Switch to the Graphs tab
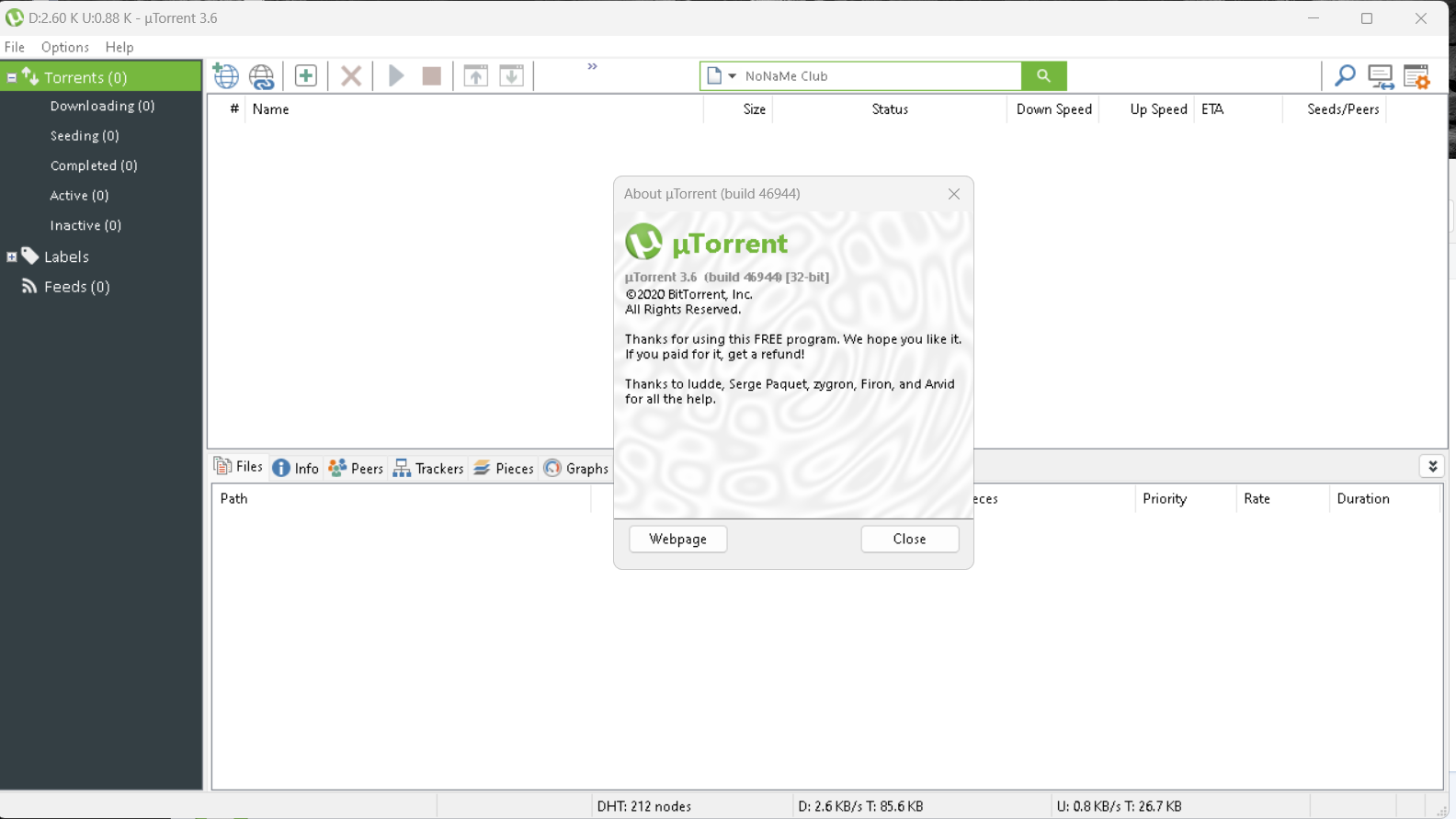1456x819 pixels. pyautogui.click(x=576, y=469)
